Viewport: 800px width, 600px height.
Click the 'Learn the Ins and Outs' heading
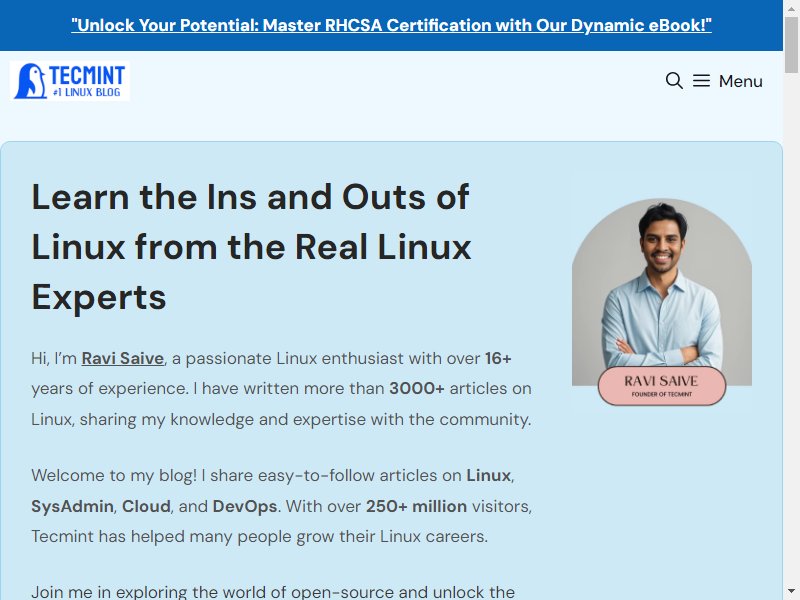(251, 247)
